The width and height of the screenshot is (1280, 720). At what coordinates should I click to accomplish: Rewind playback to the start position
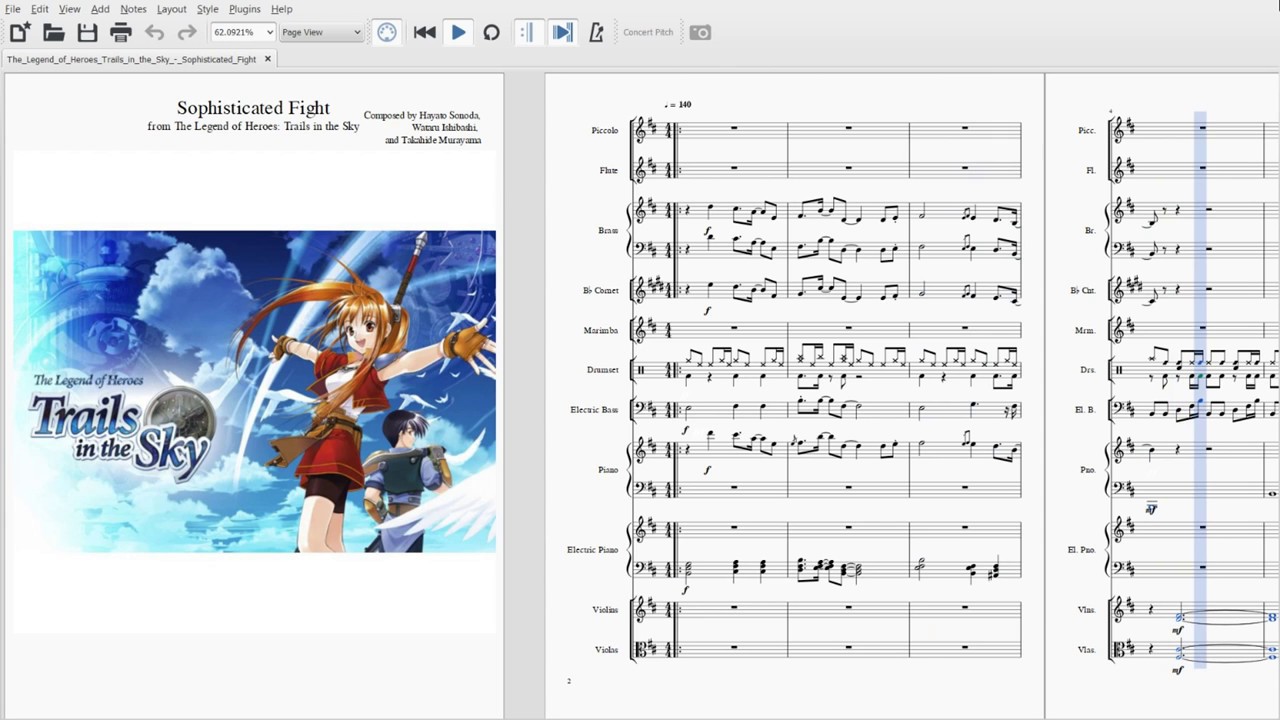(424, 32)
